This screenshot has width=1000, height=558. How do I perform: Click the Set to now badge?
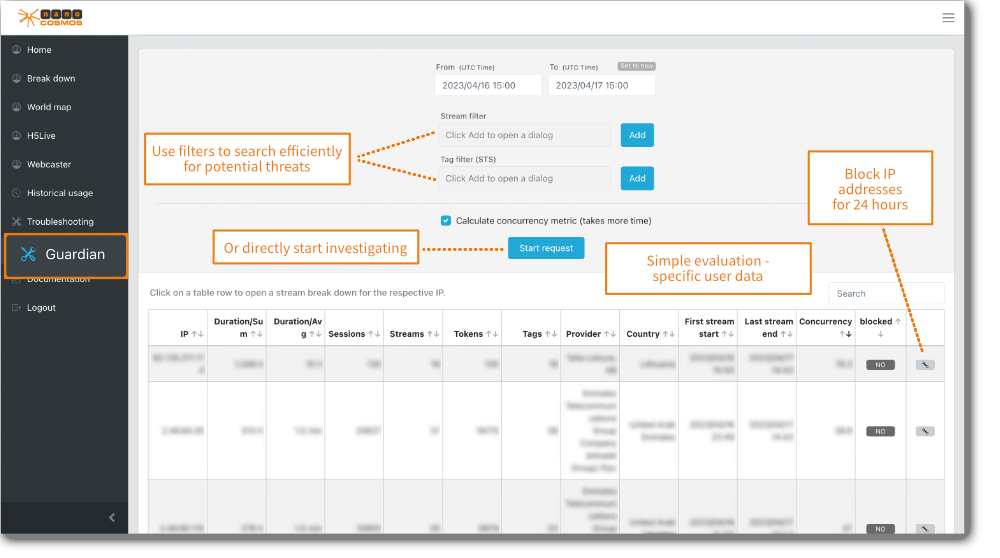pos(636,66)
